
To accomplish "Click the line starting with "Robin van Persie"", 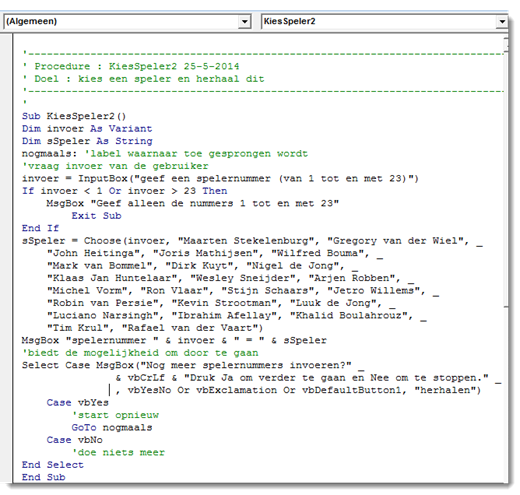I will point(221,303).
